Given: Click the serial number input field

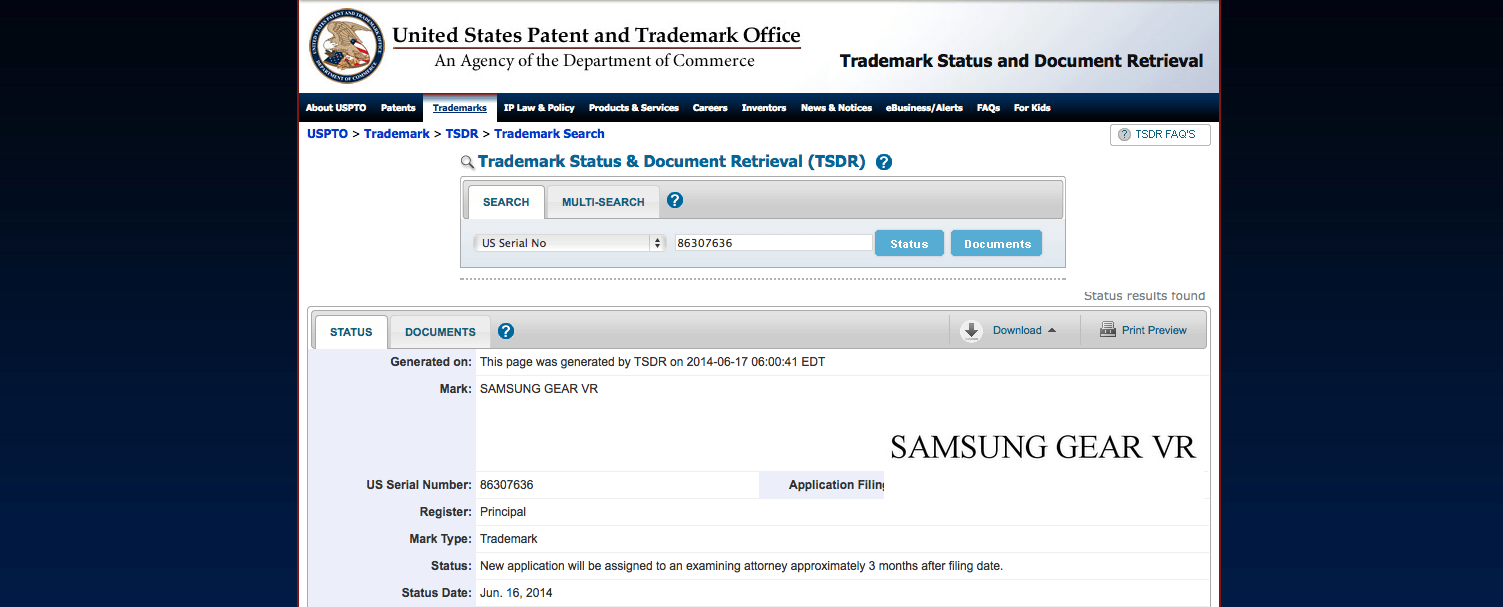Looking at the screenshot, I should pos(774,243).
